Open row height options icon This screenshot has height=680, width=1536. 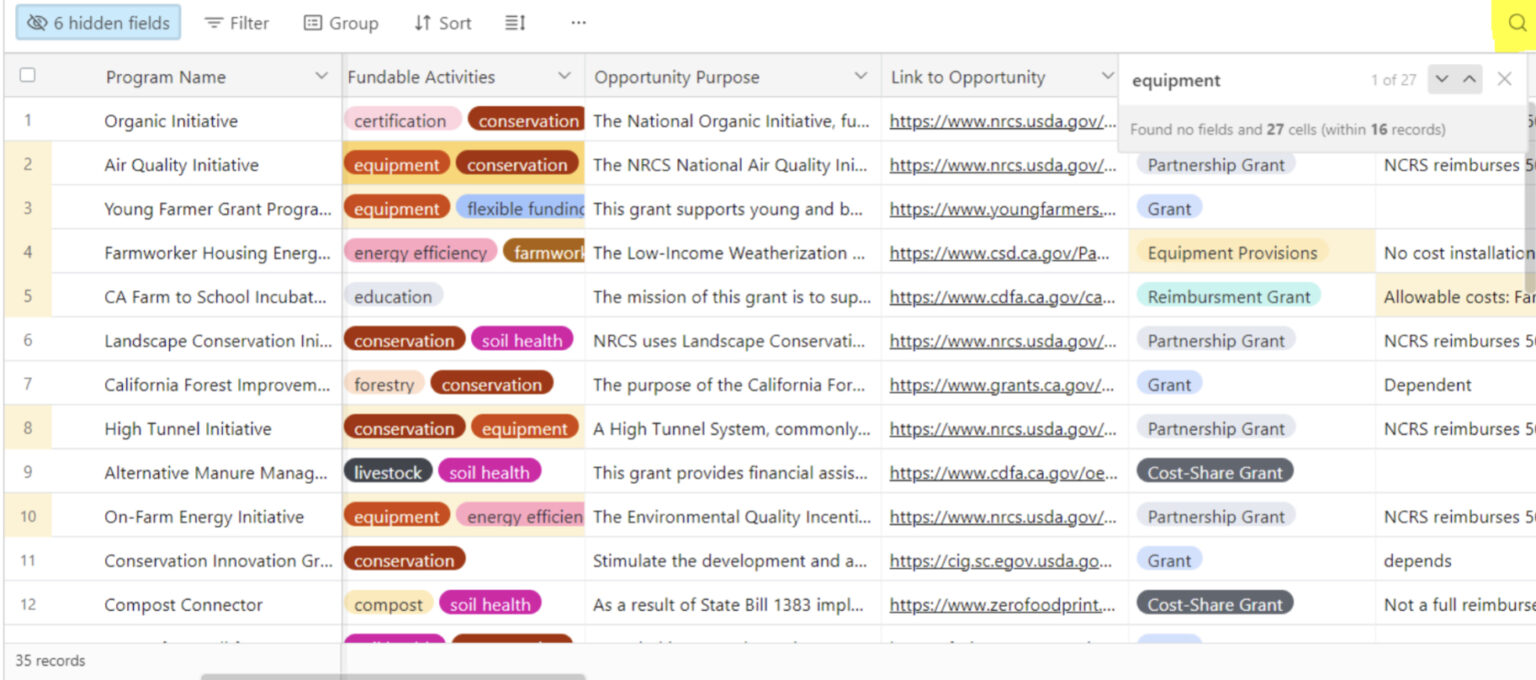click(x=515, y=23)
